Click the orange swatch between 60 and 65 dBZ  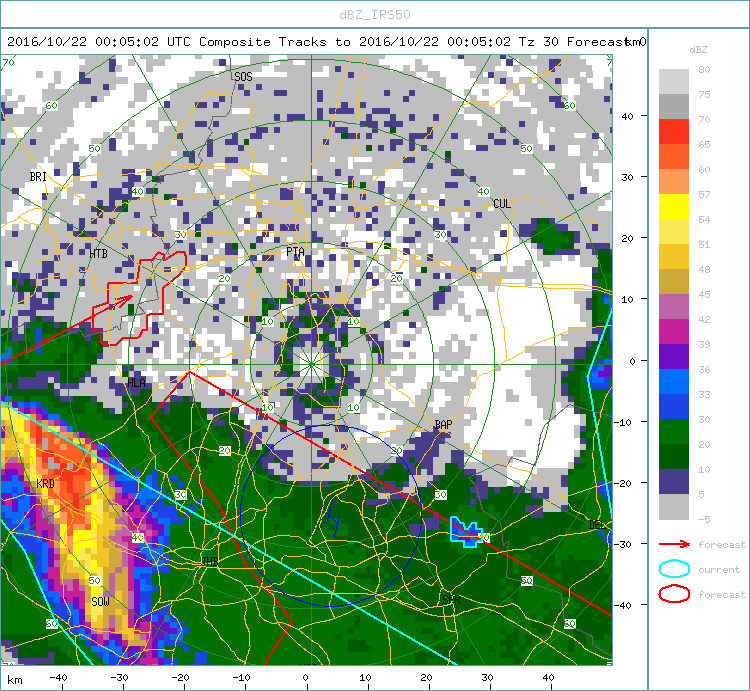click(673, 156)
